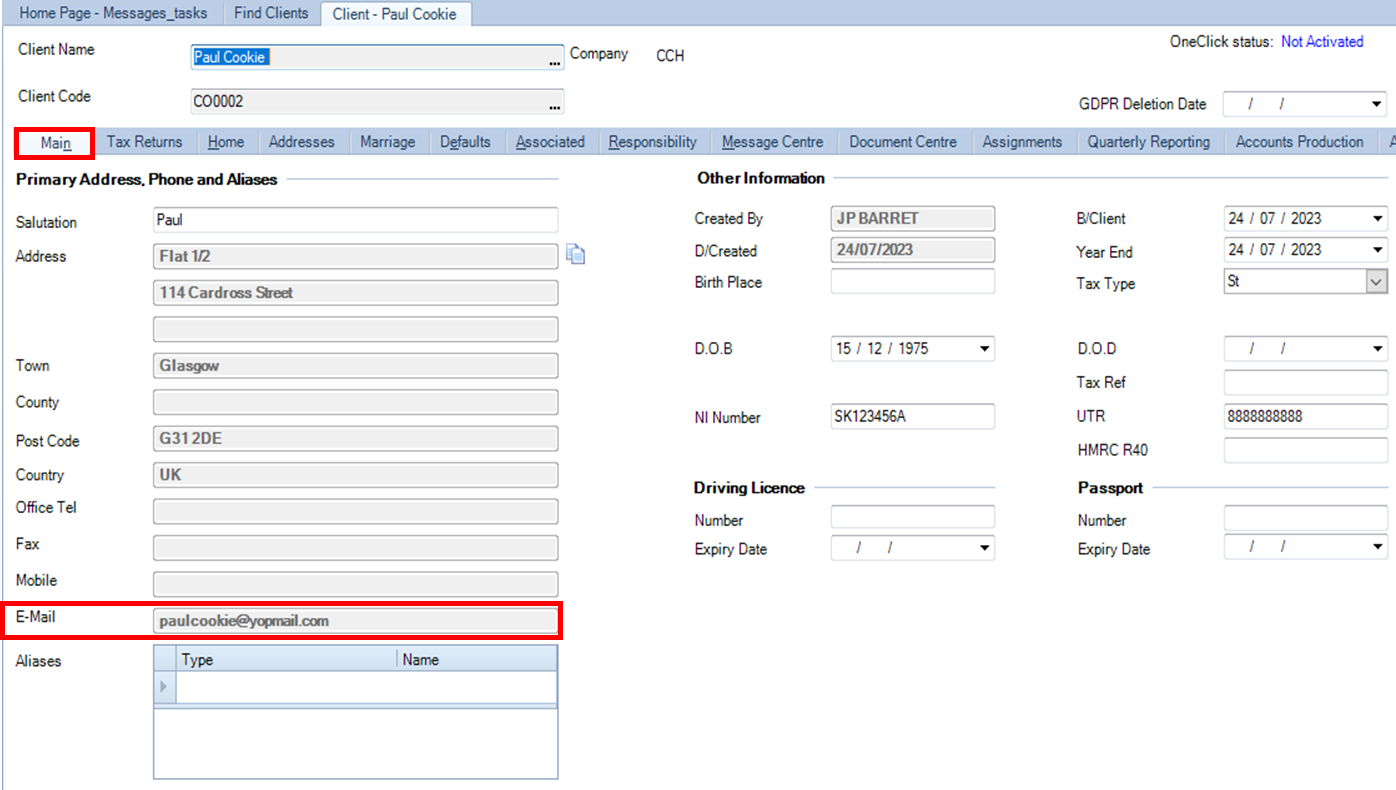The width and height of the screenshot is (1396, 790).
Task: Expand Passport Expiry Date dropdown
Action: (1378, 547)
